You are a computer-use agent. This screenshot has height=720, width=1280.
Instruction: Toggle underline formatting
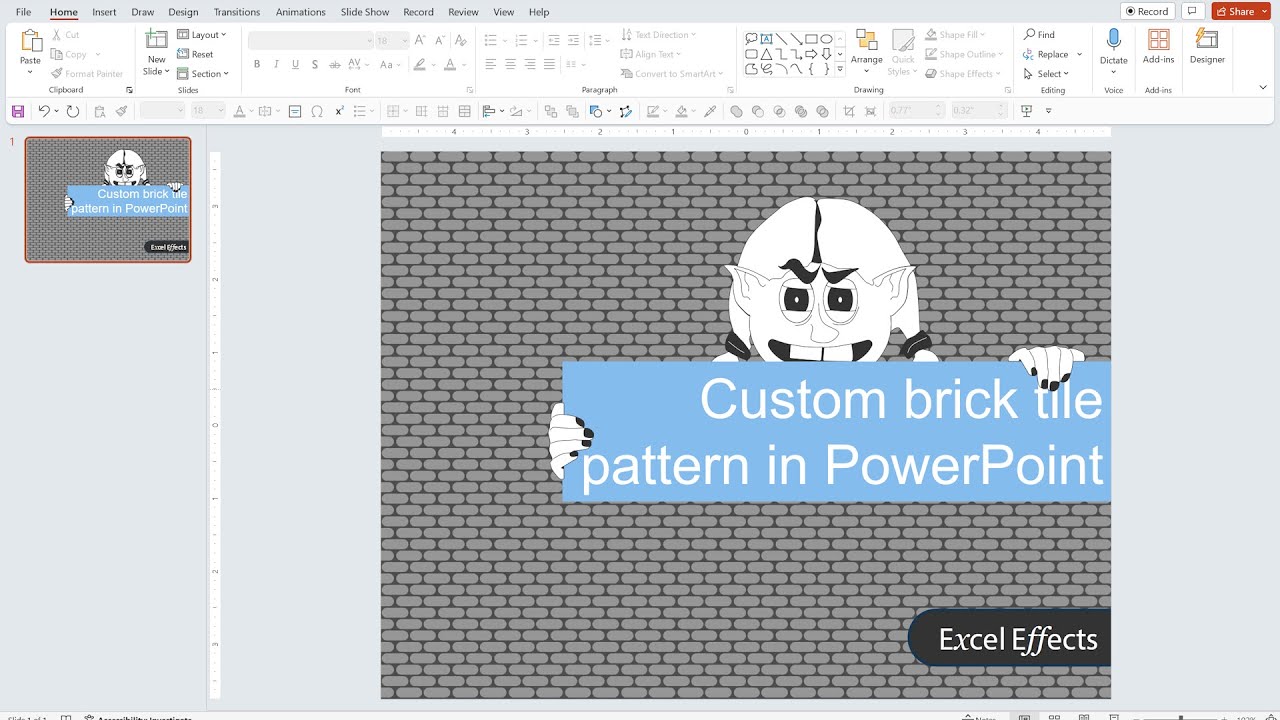click(x=295, y=64)
